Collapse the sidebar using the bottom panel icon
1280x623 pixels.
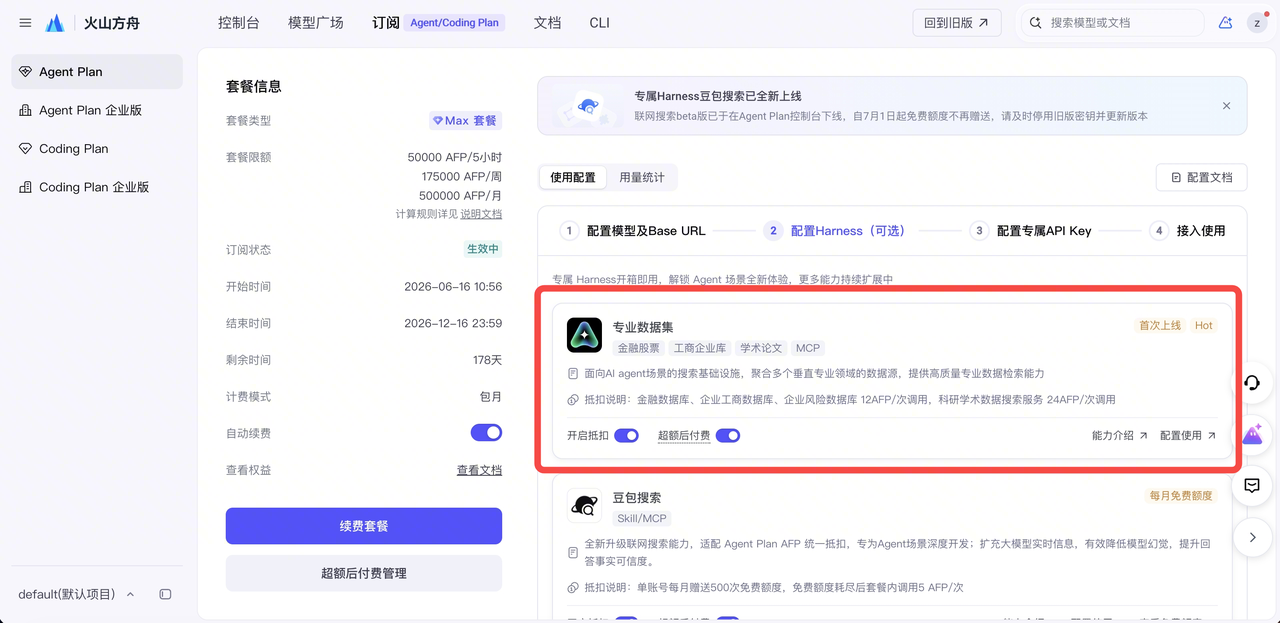(166, 594)
